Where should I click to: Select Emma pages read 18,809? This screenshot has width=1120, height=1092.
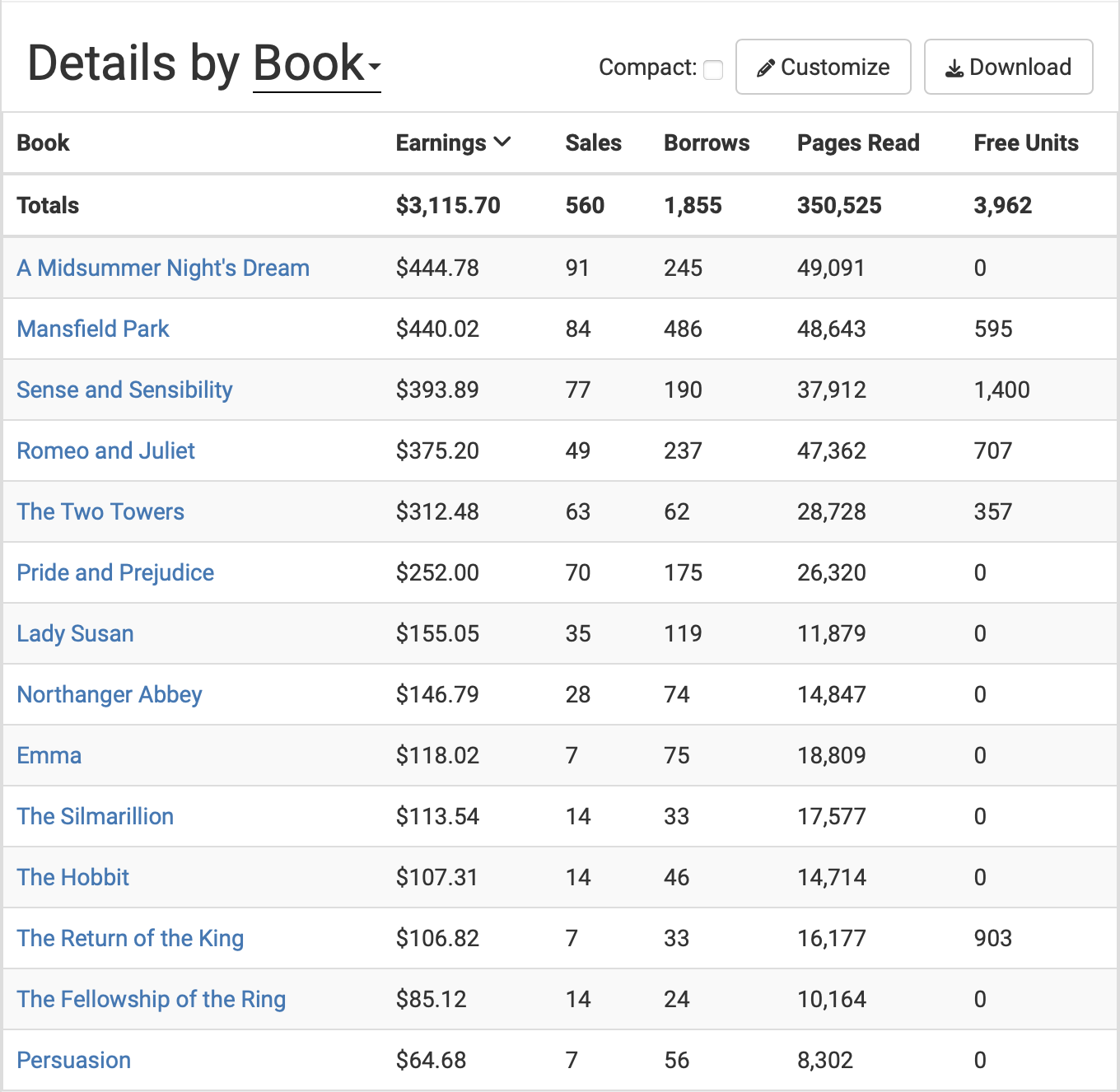click(831, 755)
